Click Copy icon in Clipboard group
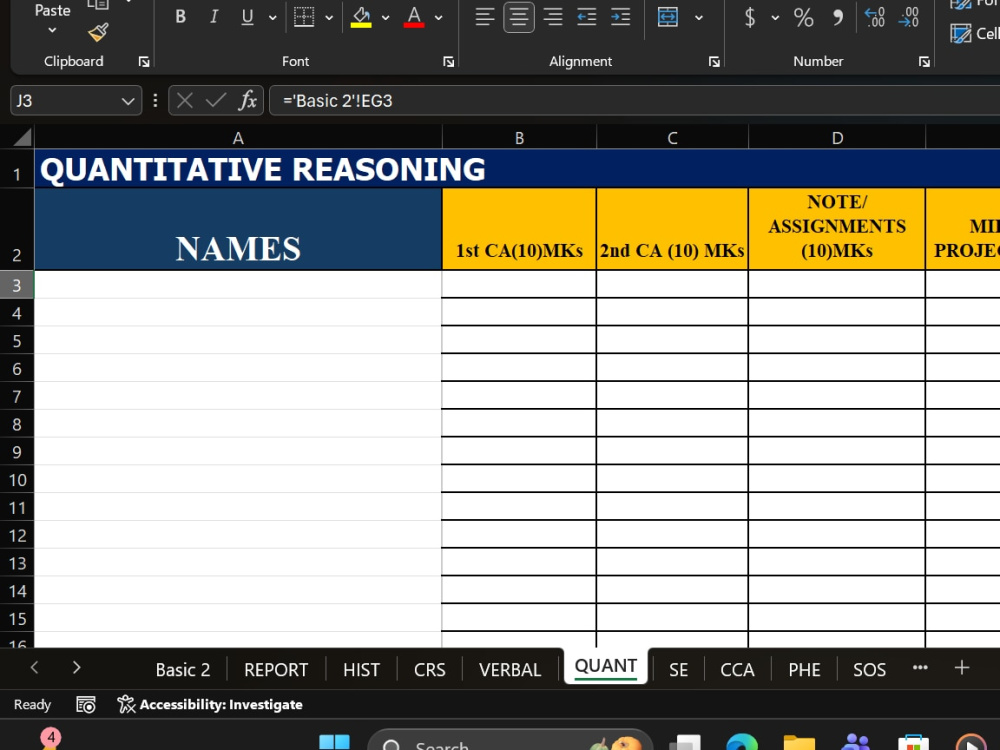 [x=98, y=5]
